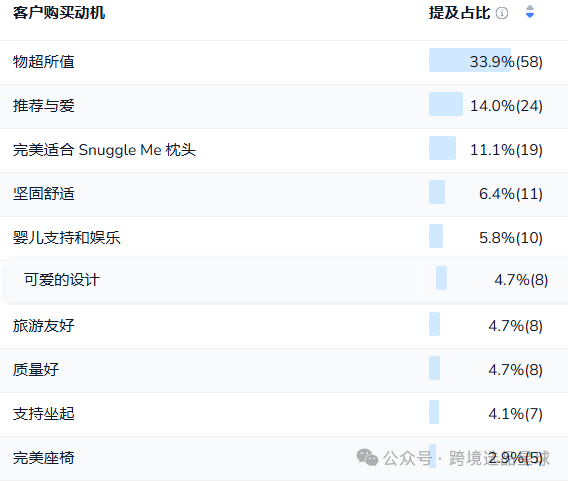The height and width of the screenshot is (481, 568).
Task: Sort by the 提及占比 sort arrows
Action: (x=530, y=12)
